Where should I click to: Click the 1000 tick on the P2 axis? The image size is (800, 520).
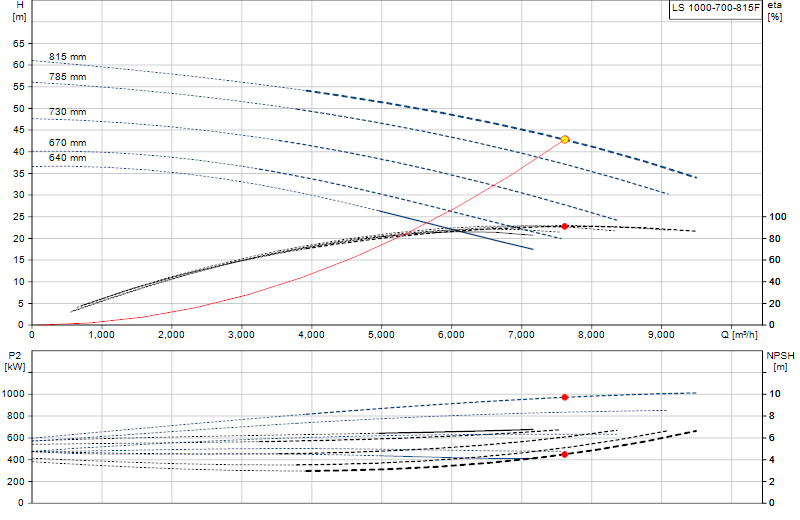pyautogui.click(x=13, y=393)
